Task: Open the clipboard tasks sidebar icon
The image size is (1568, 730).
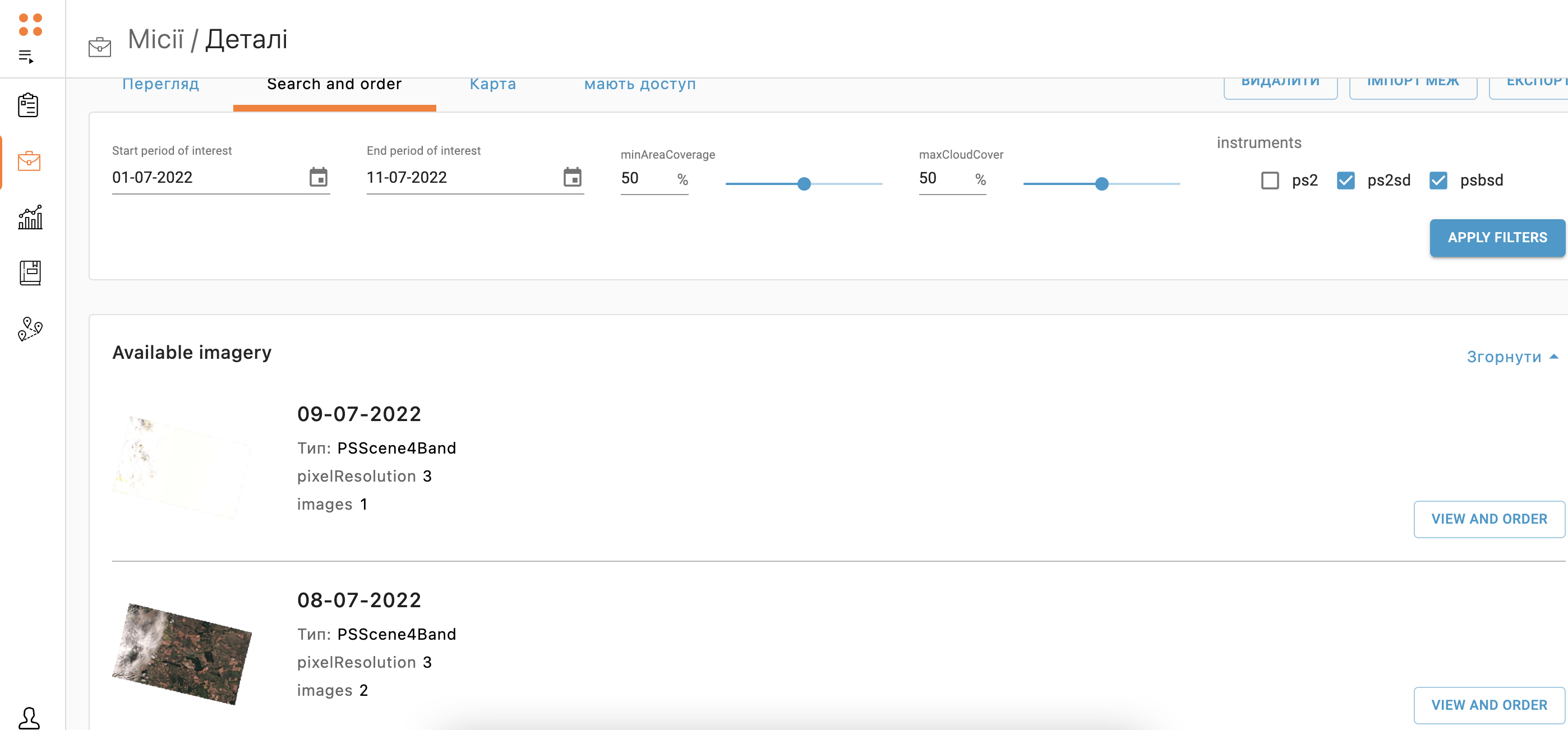Action: [29, 105]
